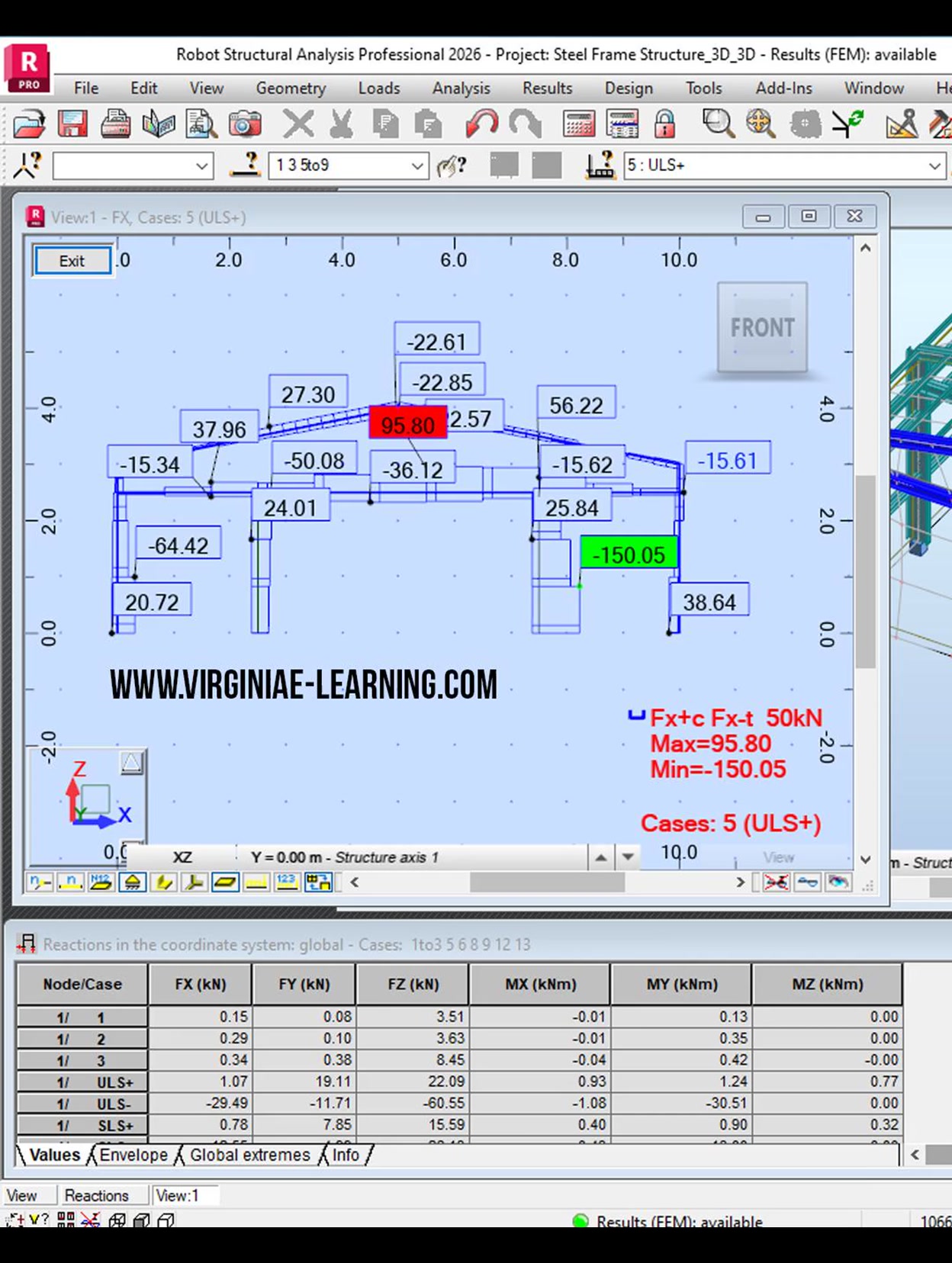Screen dimensions: 952x1263
Task: Step structure axis up arrow
Action: click(x=601, y=857)
